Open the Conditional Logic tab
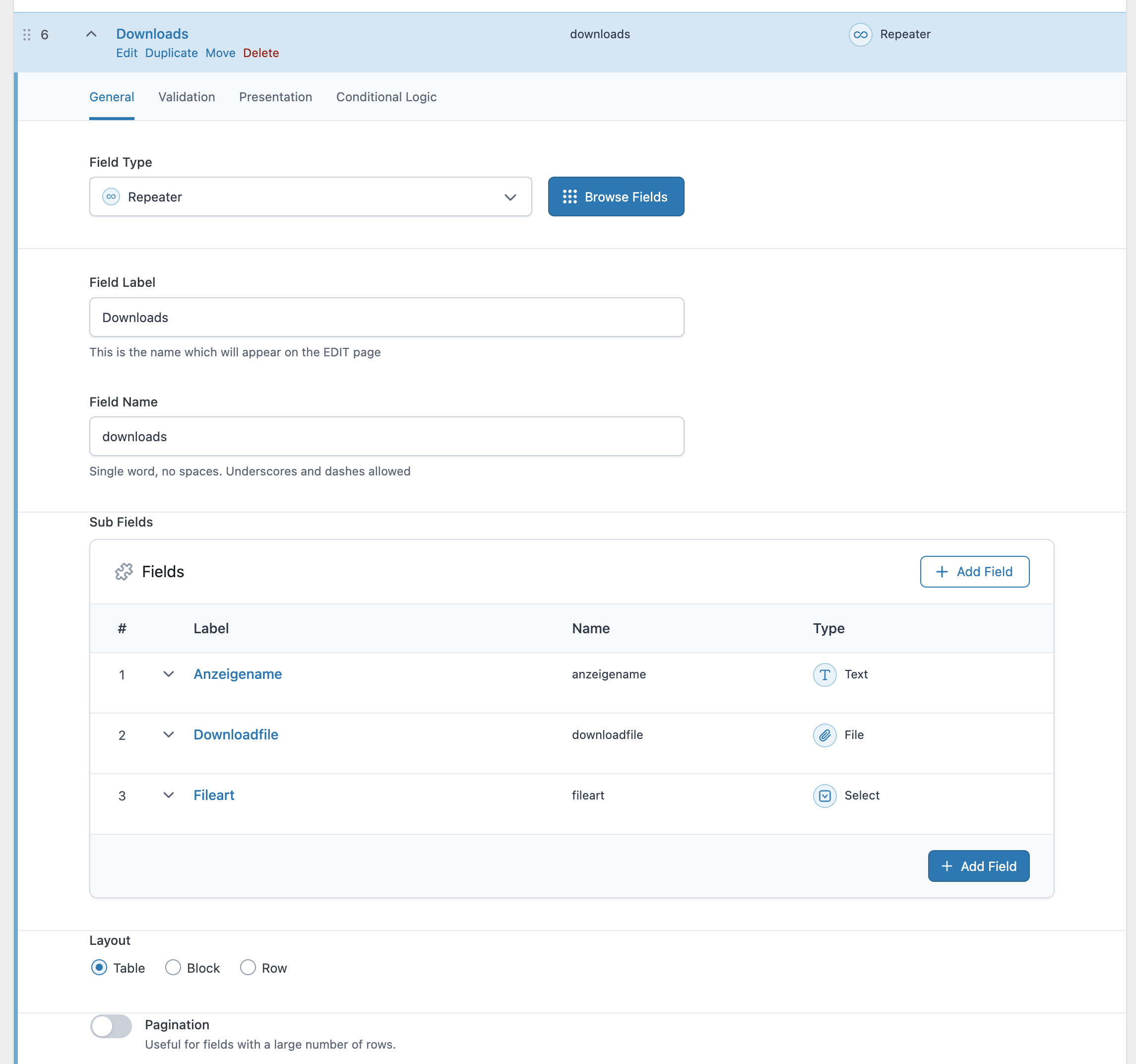 386,97
